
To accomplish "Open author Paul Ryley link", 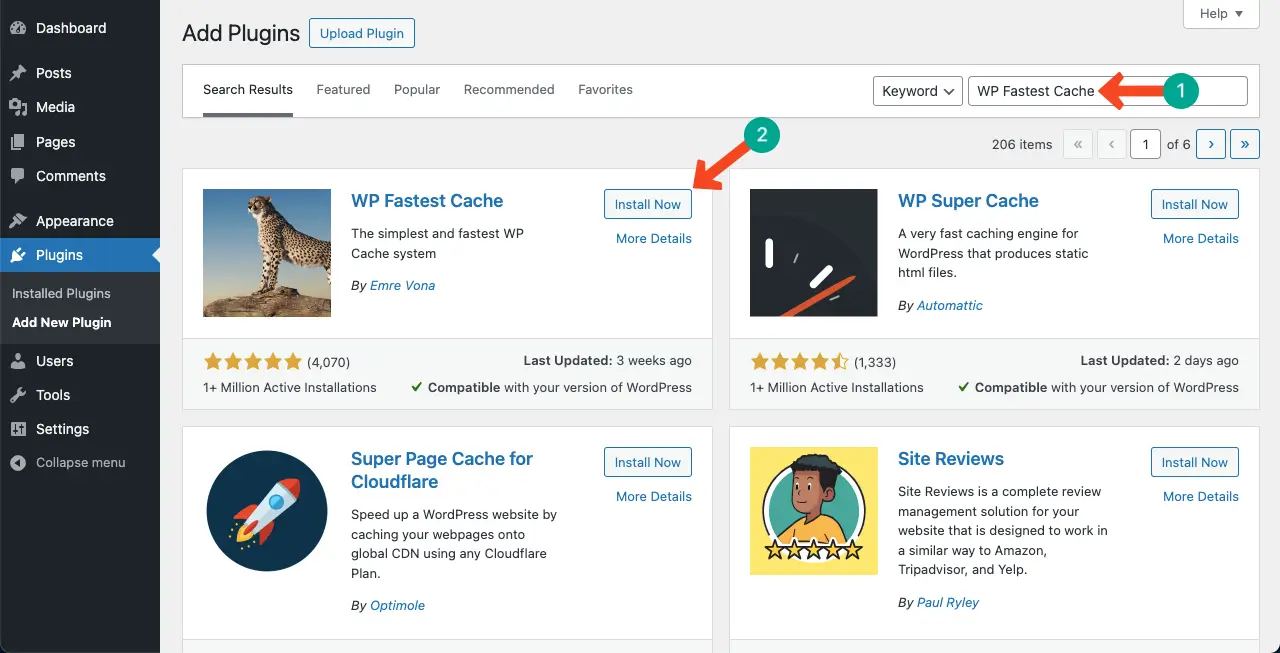I will (948, 603).
